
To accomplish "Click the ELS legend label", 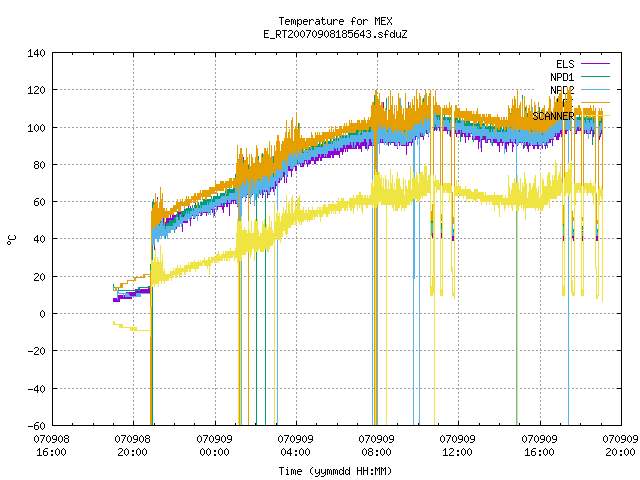I will tap(565, 64).
